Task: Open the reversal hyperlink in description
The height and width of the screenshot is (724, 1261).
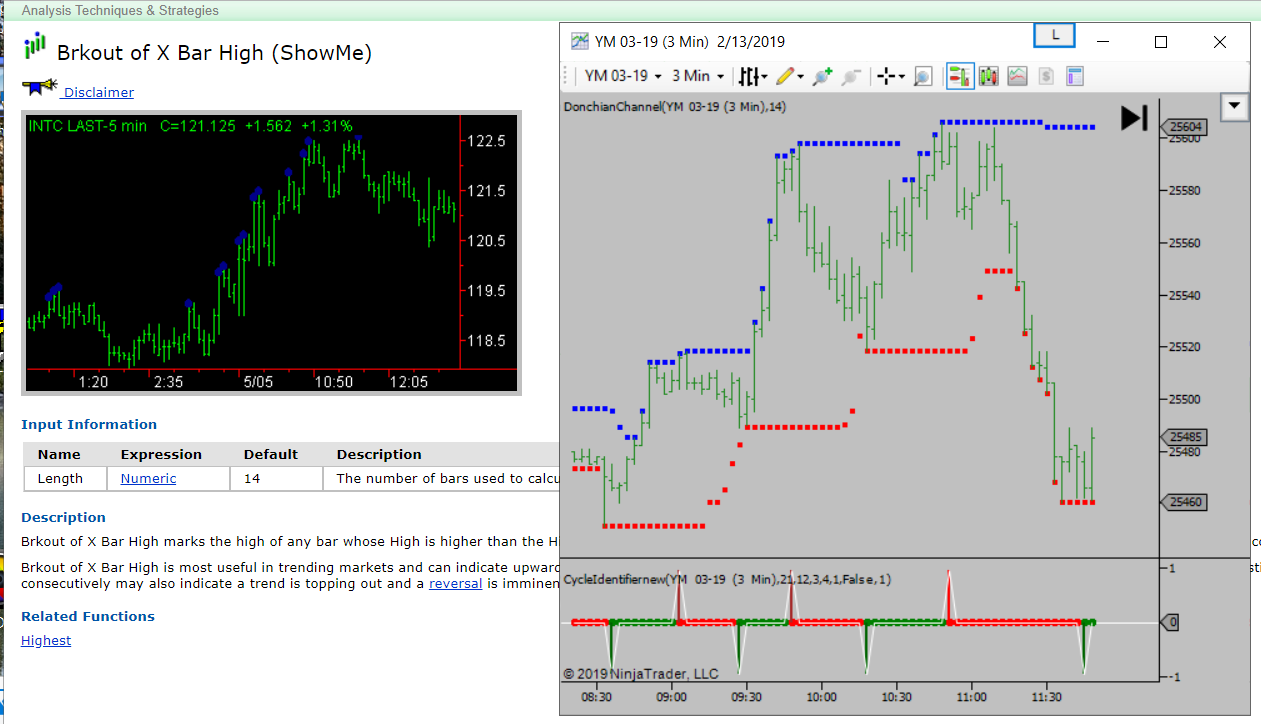Action: click(x=456, y=583)
